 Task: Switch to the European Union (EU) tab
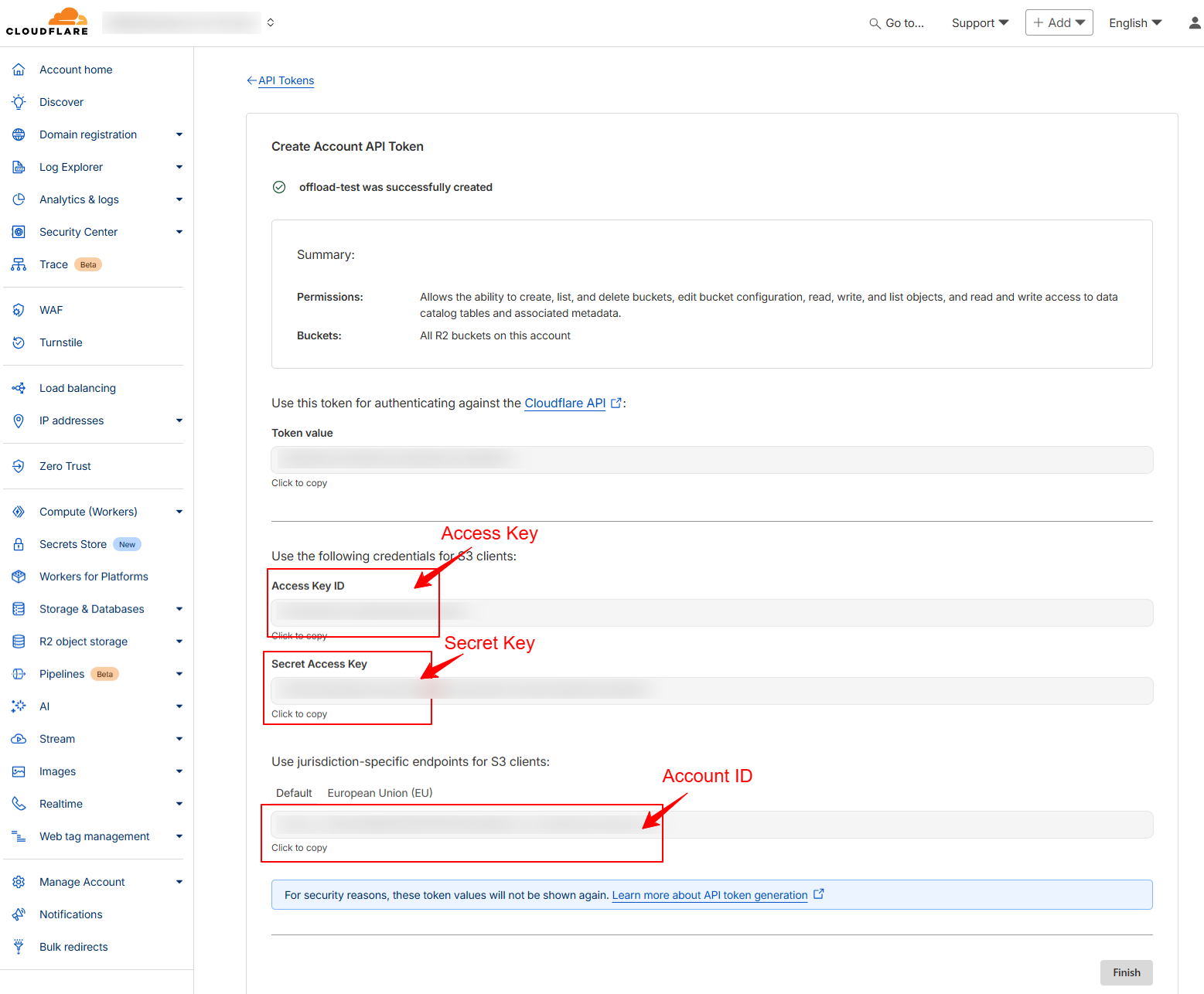(380, 793)
